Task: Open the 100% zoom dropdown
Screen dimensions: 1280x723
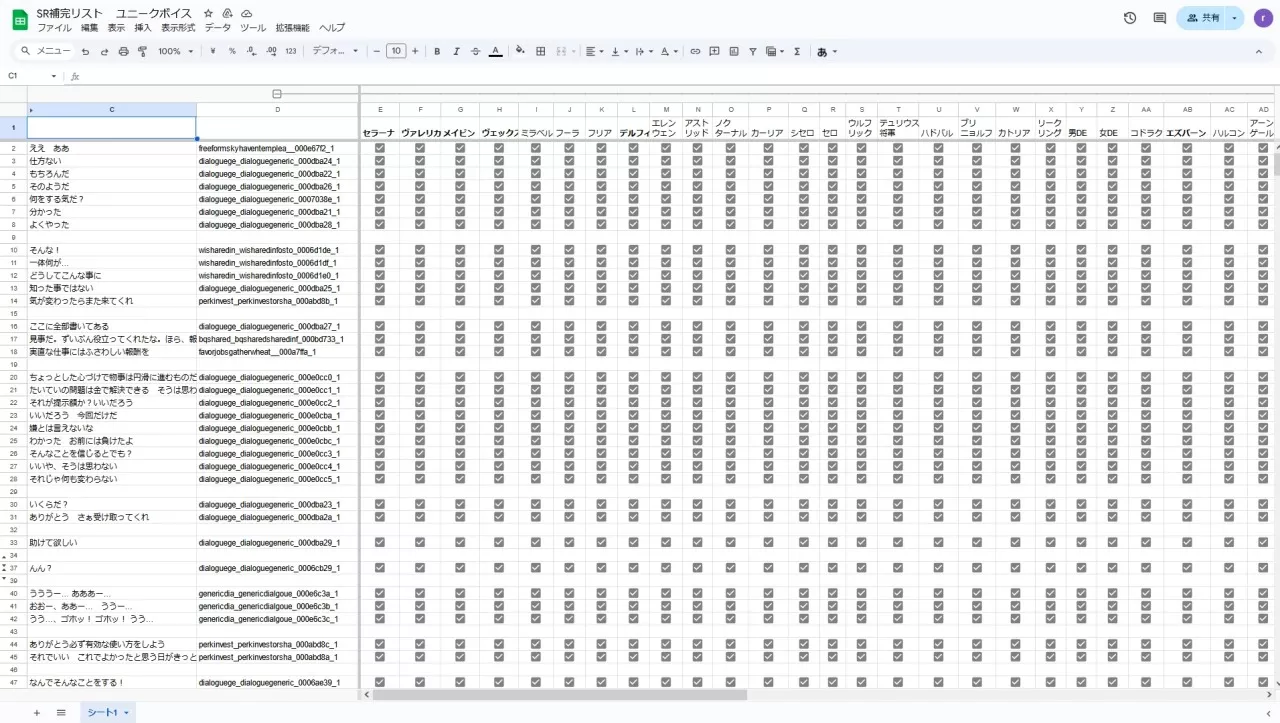Action: coord(176,51)
